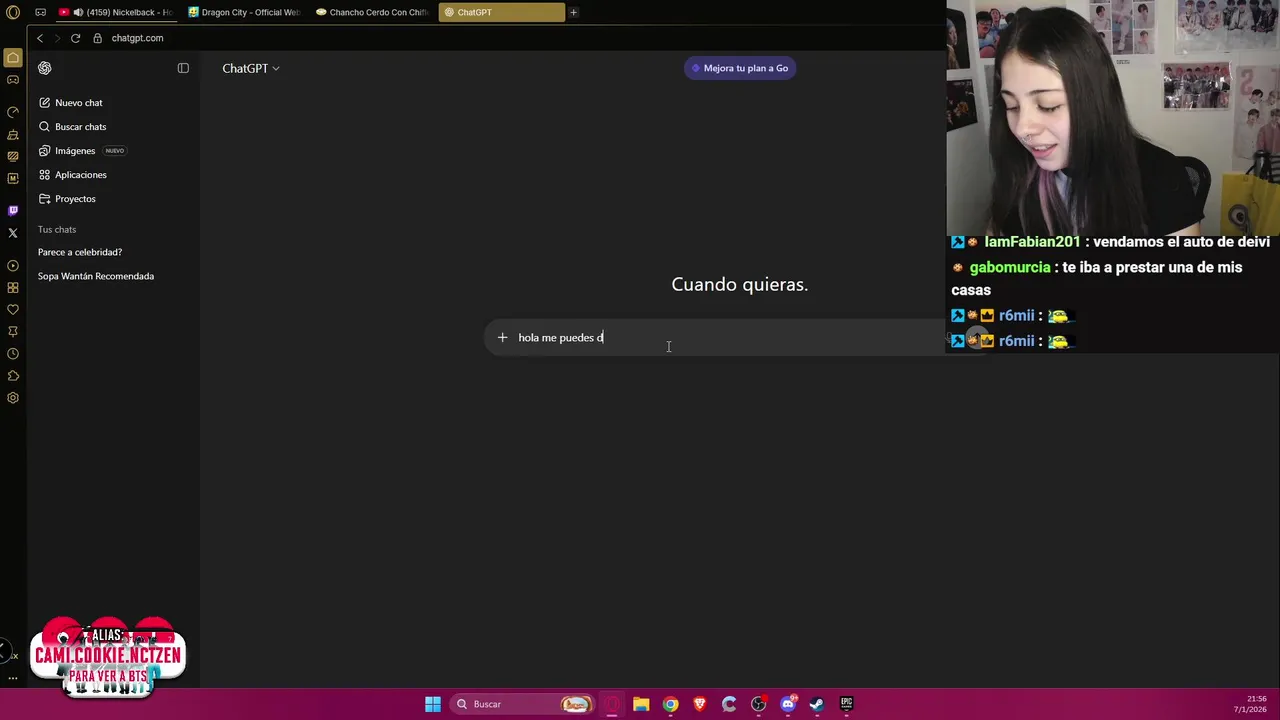Open the GX Cleaner icon in sidebar
The image size is (1280, 720).
coord(13,134)
